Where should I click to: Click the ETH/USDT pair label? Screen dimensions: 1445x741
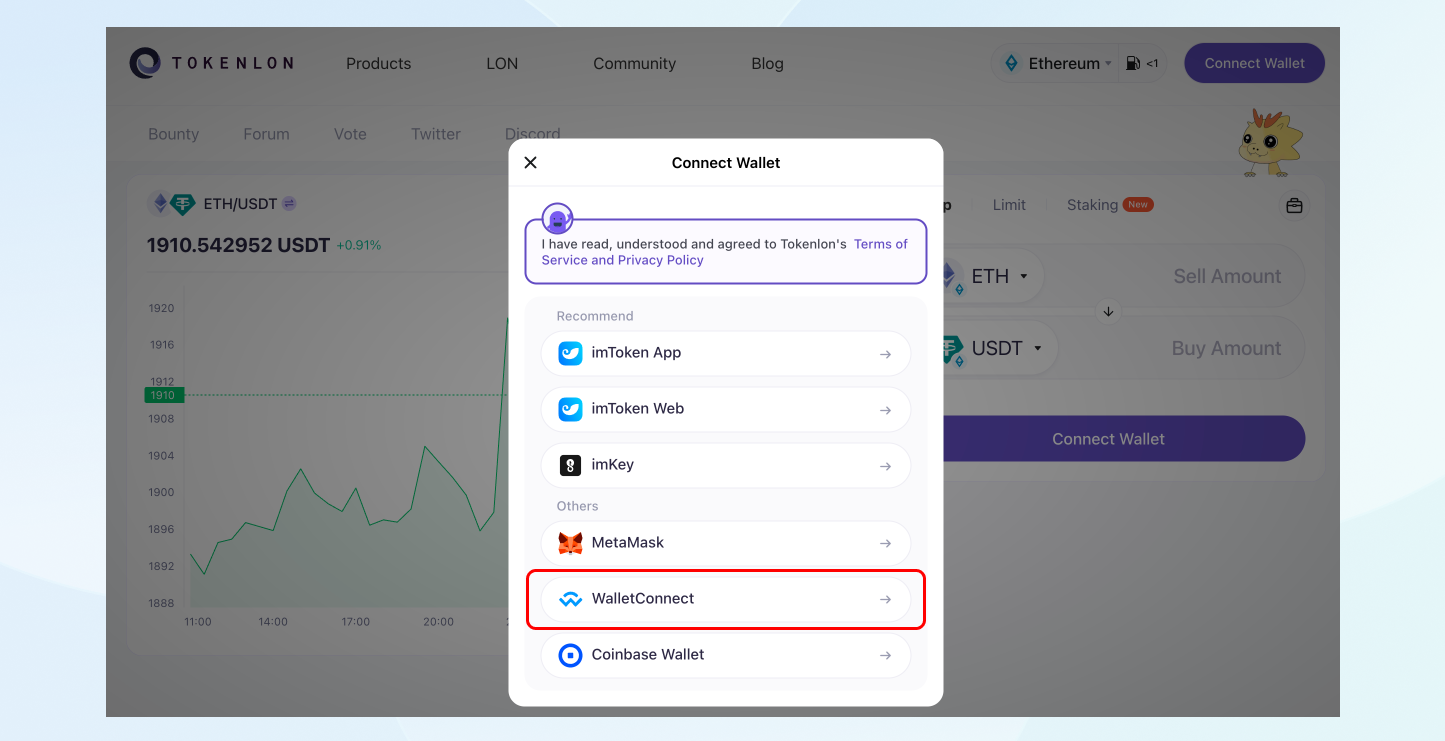240,204
